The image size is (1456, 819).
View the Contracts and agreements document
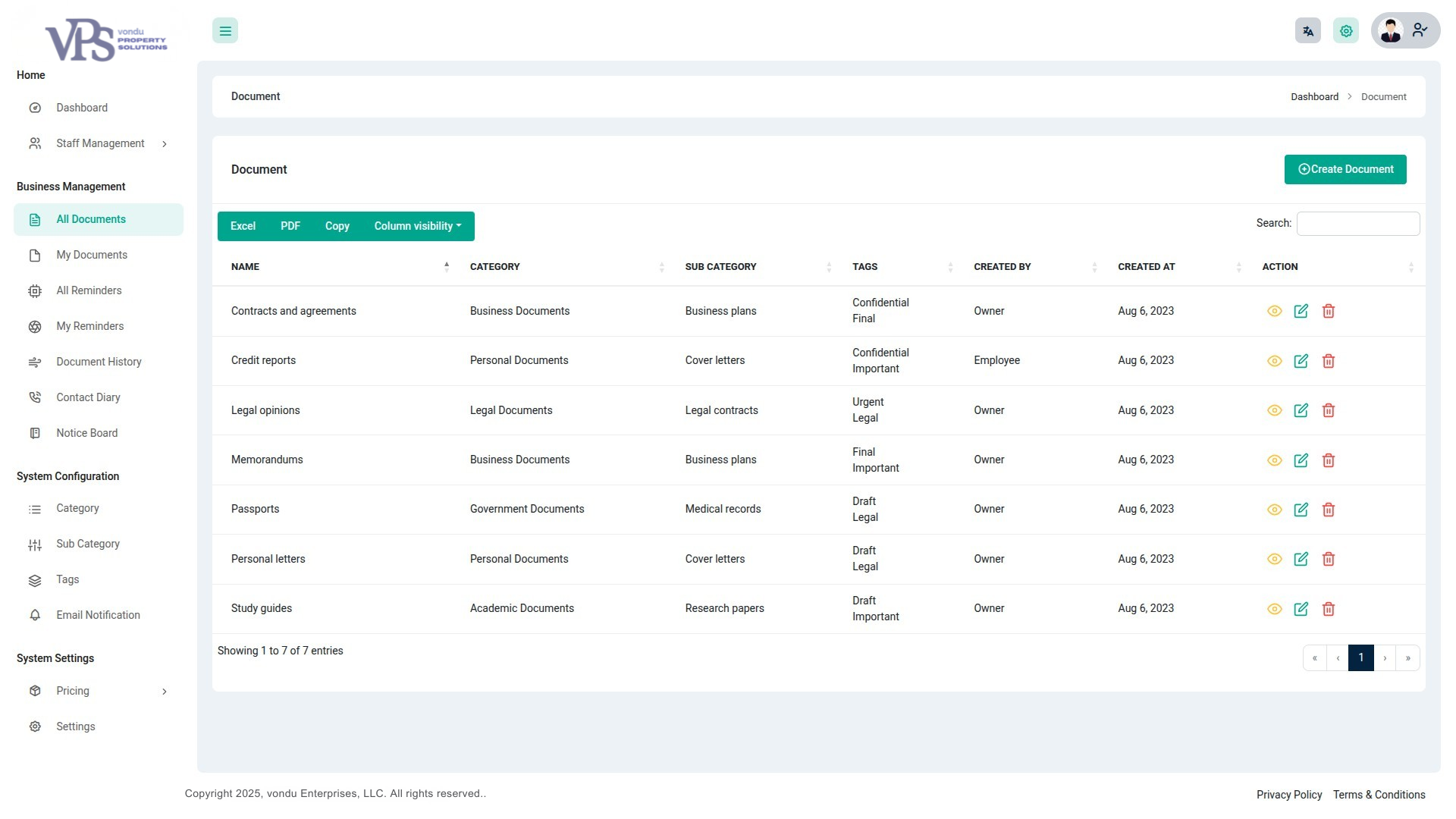point(1274,311)
